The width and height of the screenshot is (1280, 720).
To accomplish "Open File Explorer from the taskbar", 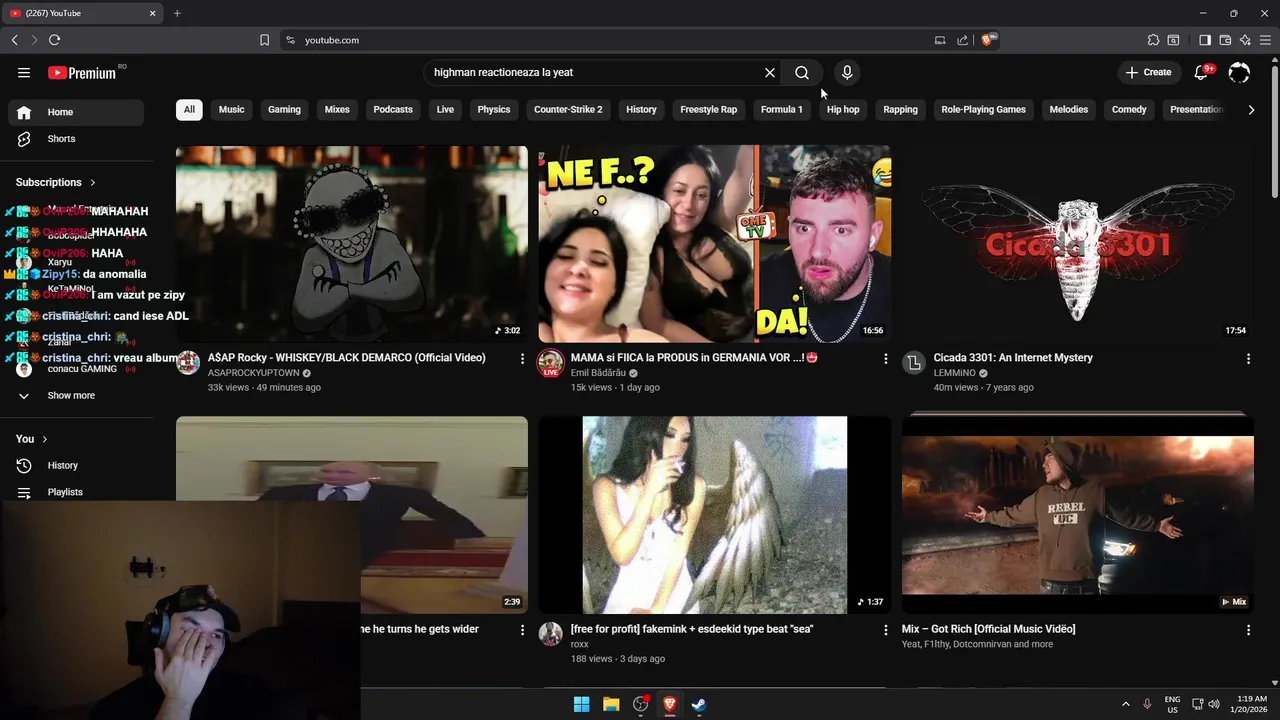I will (x=611, y=704).
